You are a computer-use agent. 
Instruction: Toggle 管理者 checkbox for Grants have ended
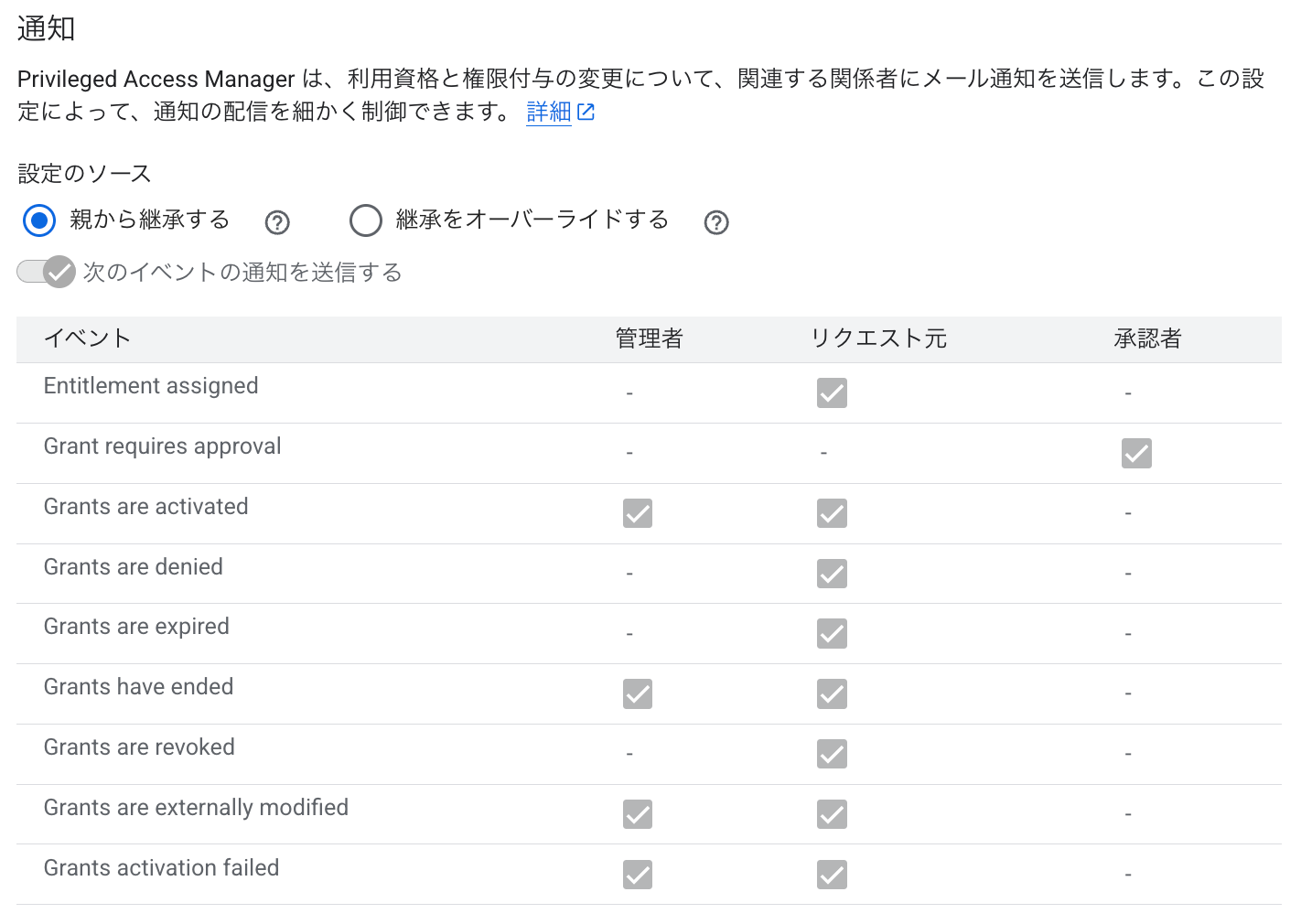point(638,693)
